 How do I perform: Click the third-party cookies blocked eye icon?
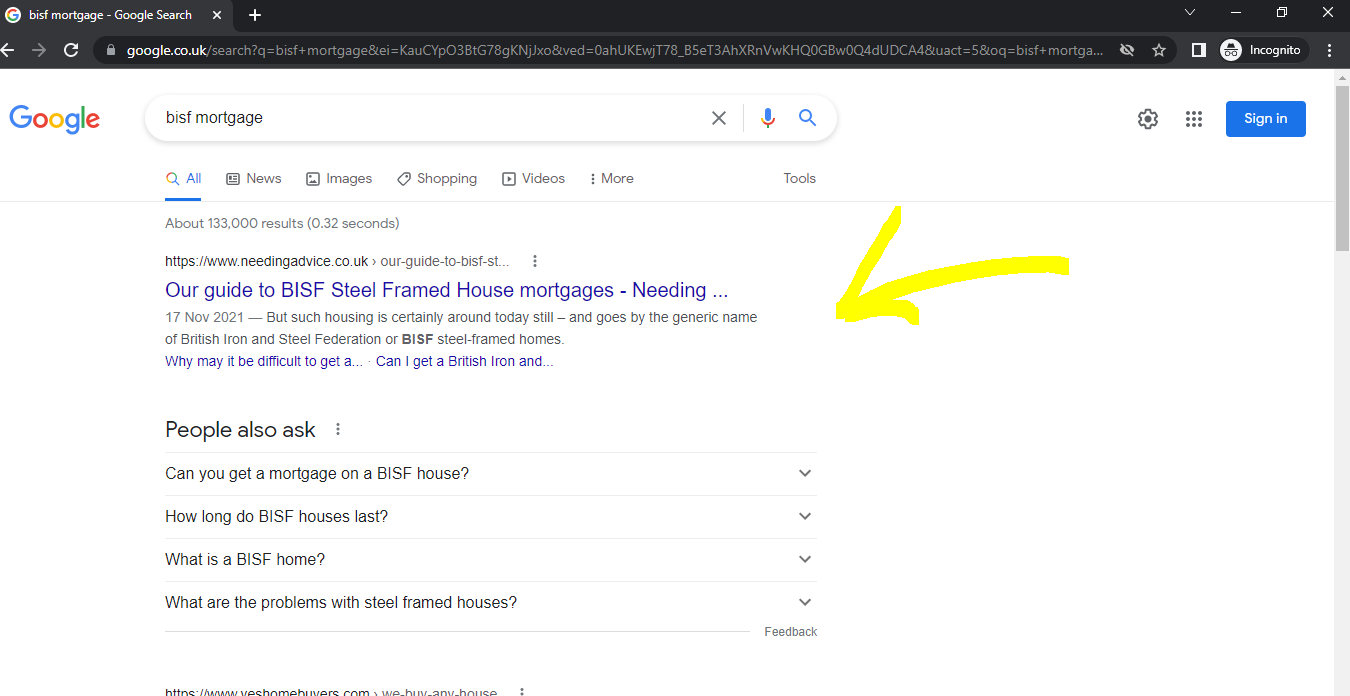tap(1127, 50)
